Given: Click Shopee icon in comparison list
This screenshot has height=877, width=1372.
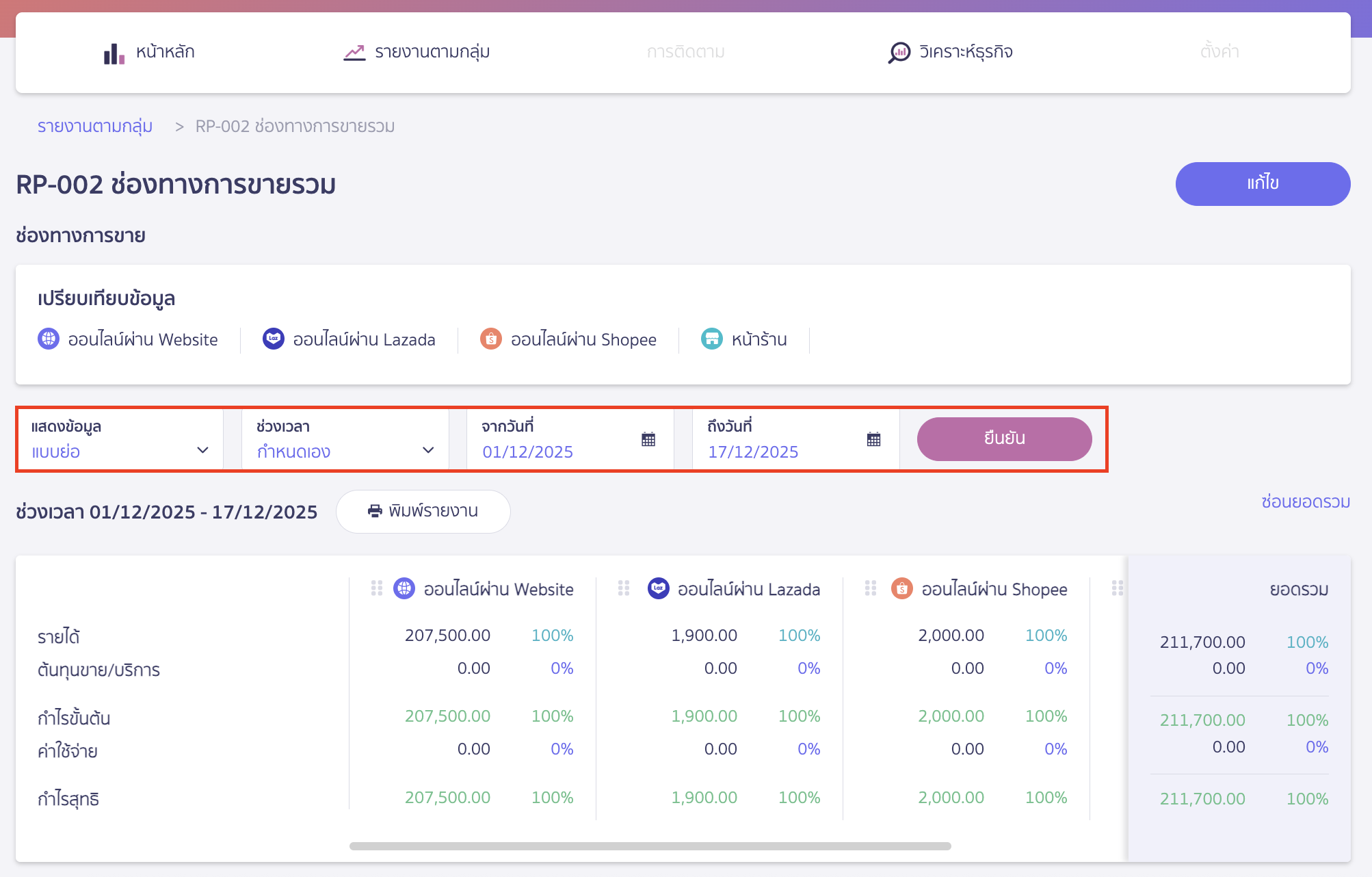Looking at the screenshot, I should coord(491,339).
